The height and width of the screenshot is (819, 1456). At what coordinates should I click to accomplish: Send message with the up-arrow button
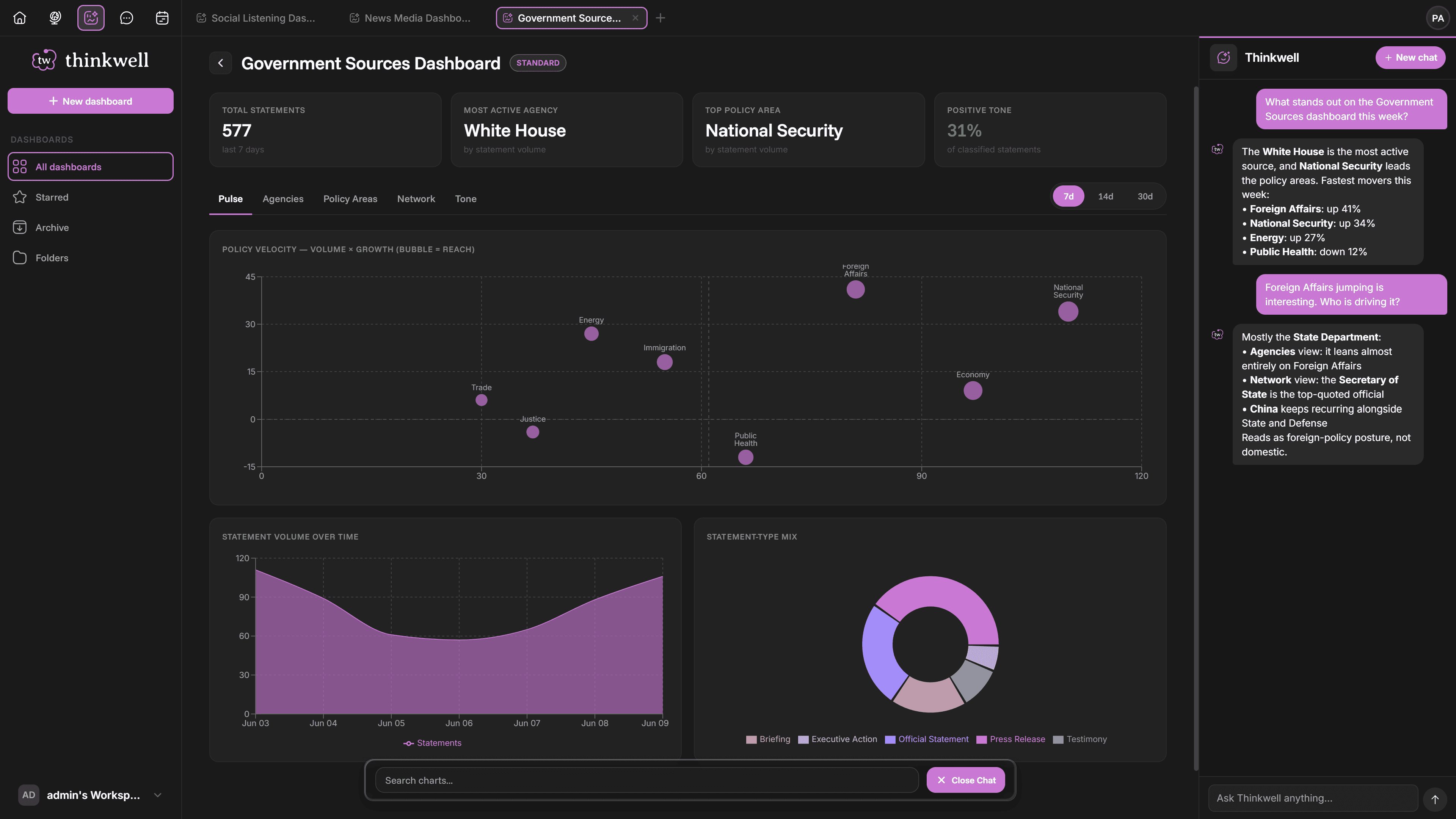click(x=1434, y=799)
